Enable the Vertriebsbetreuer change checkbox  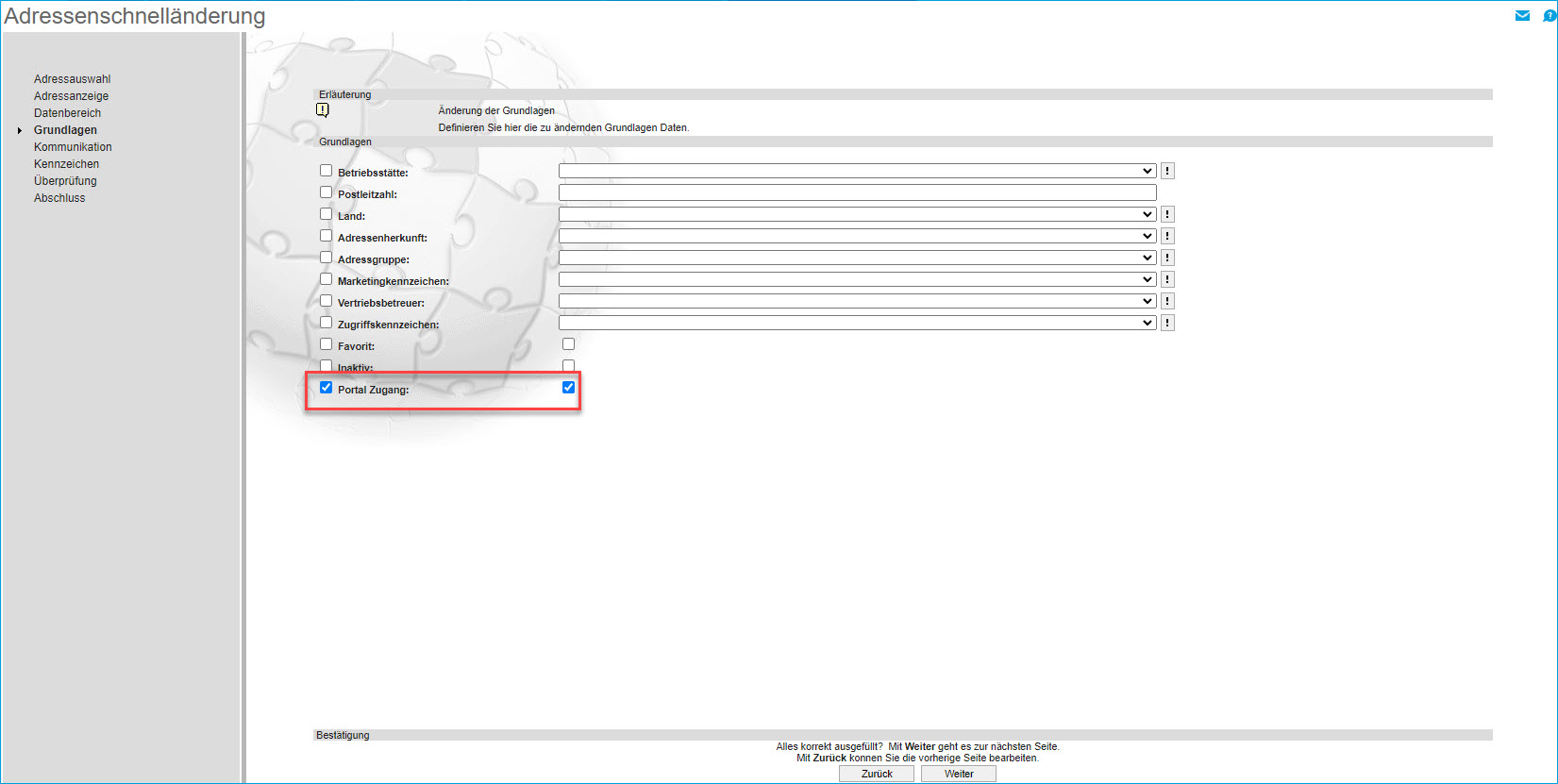[x=326, y=301]
